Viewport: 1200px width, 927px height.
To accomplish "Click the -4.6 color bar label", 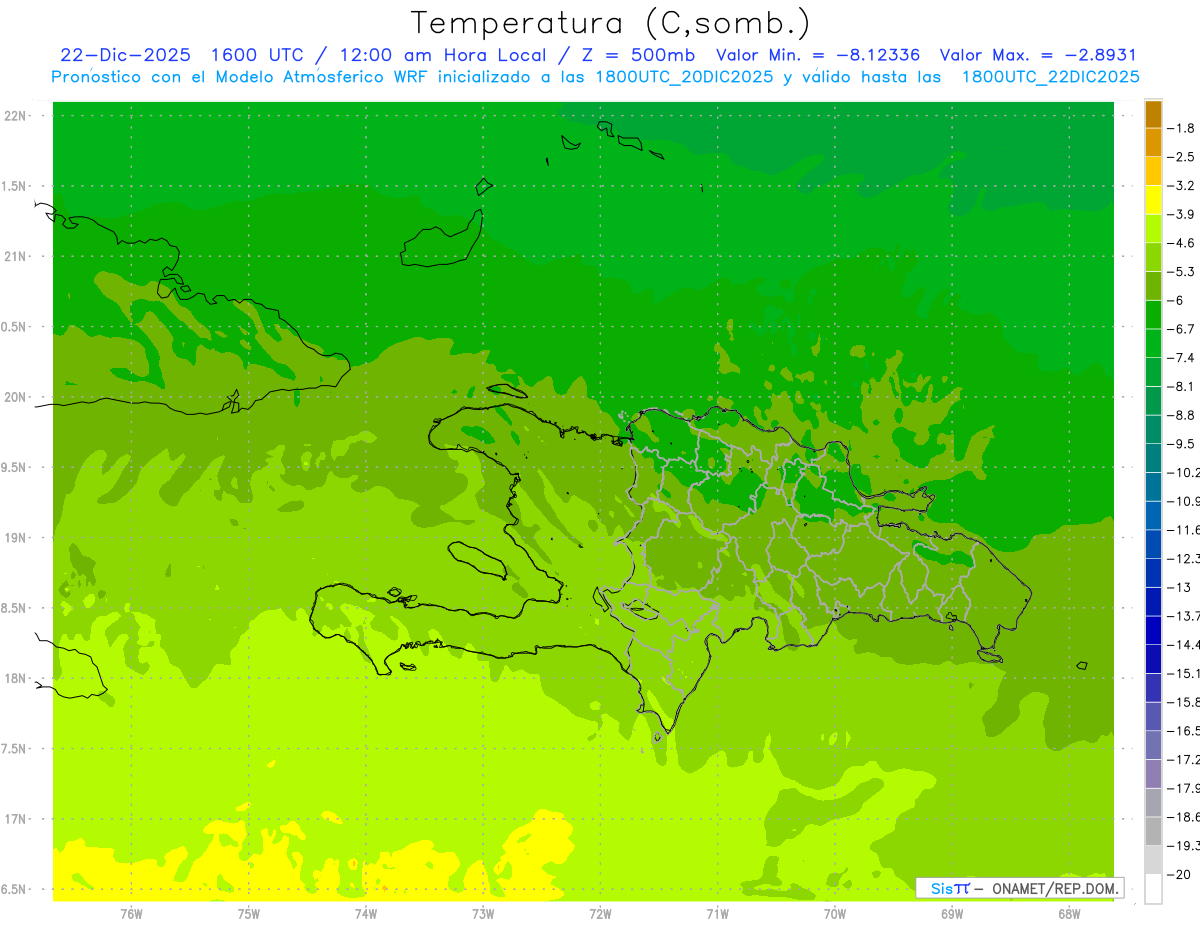I will (x=1181, y=243).
